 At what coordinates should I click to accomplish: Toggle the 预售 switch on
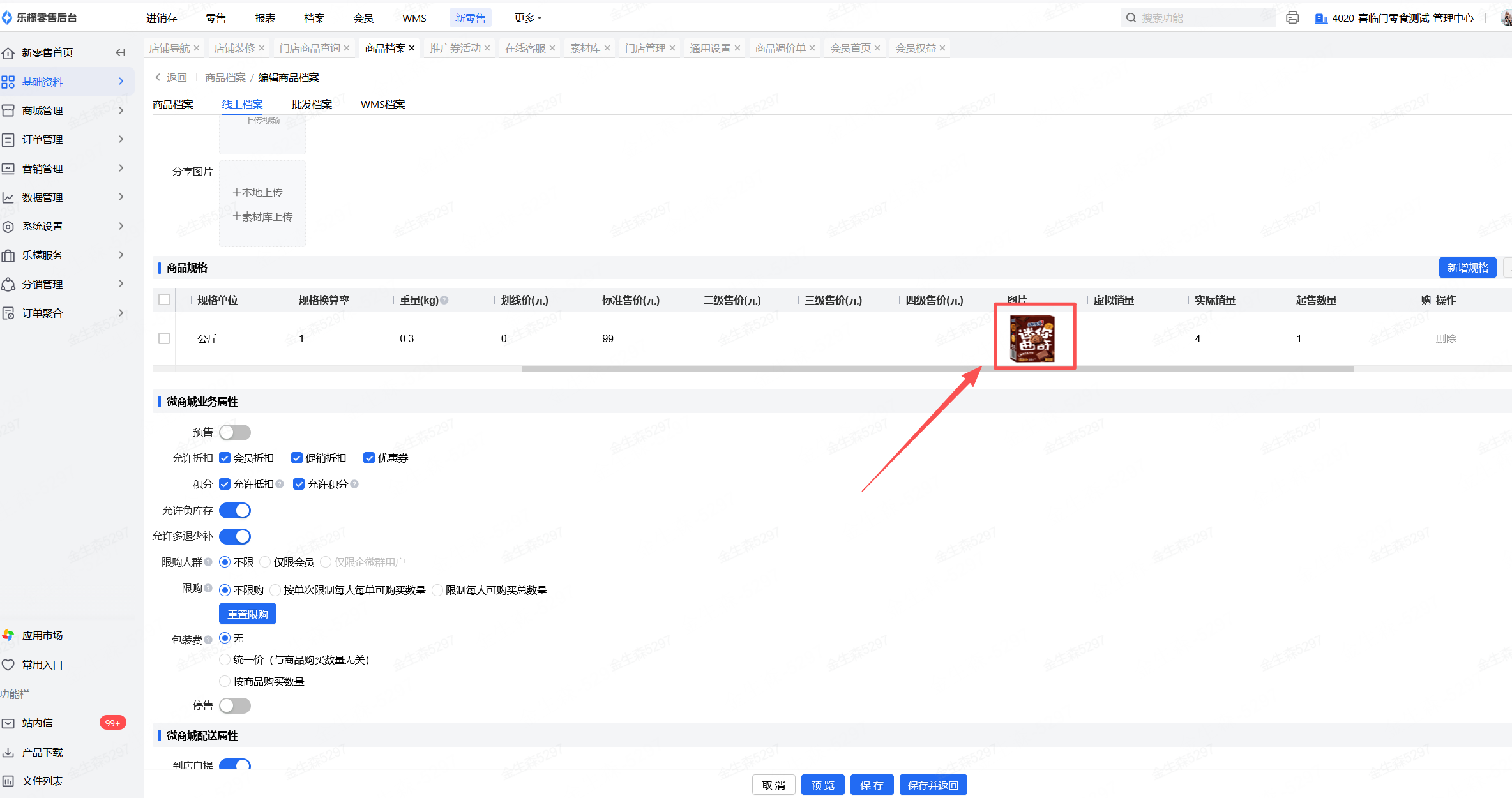click(x=234, y=432)
